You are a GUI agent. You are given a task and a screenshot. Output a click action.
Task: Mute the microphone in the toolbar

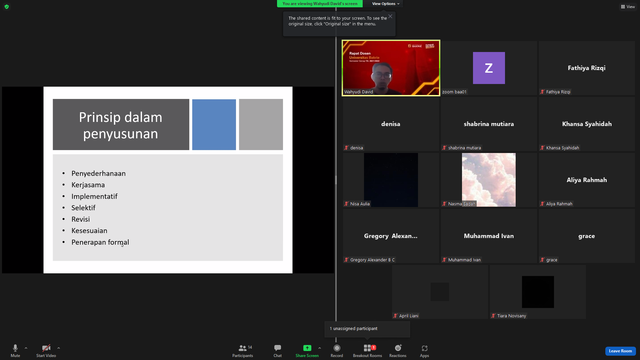[15, 350]
